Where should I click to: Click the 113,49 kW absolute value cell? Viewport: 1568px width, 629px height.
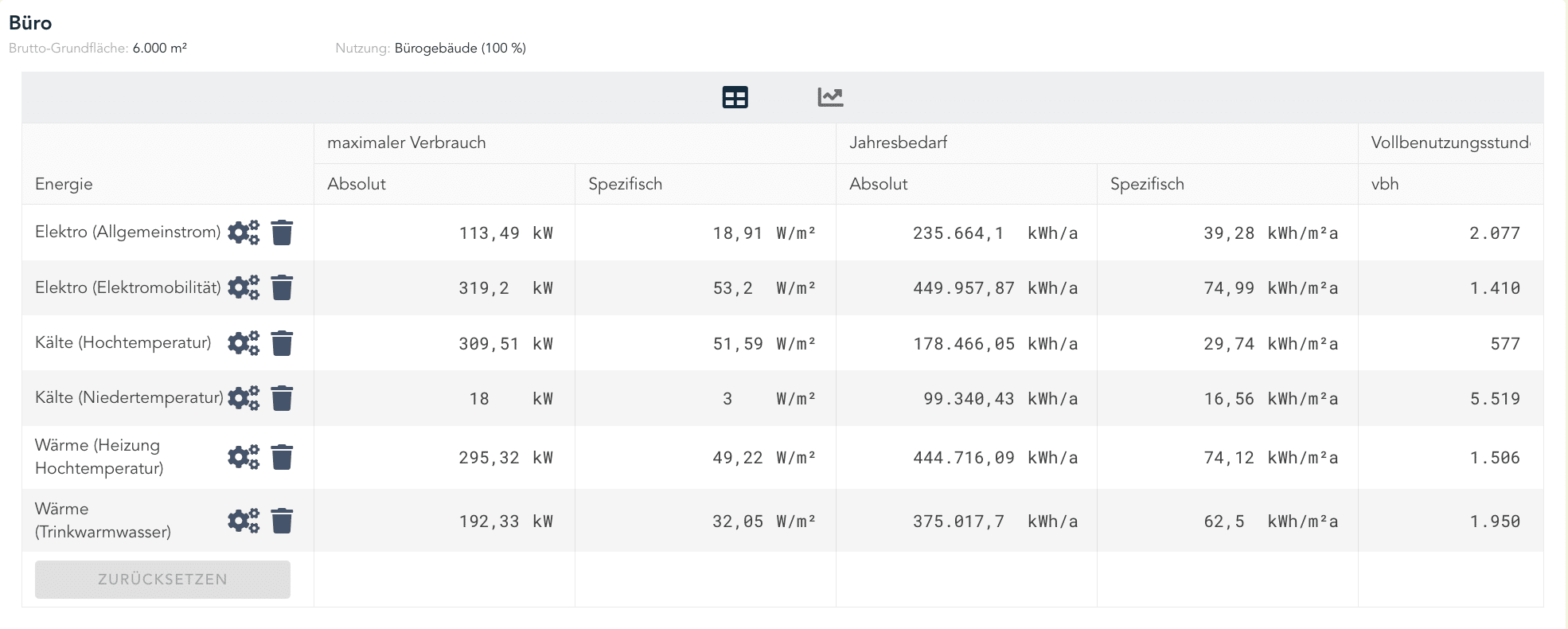[505, 233]
